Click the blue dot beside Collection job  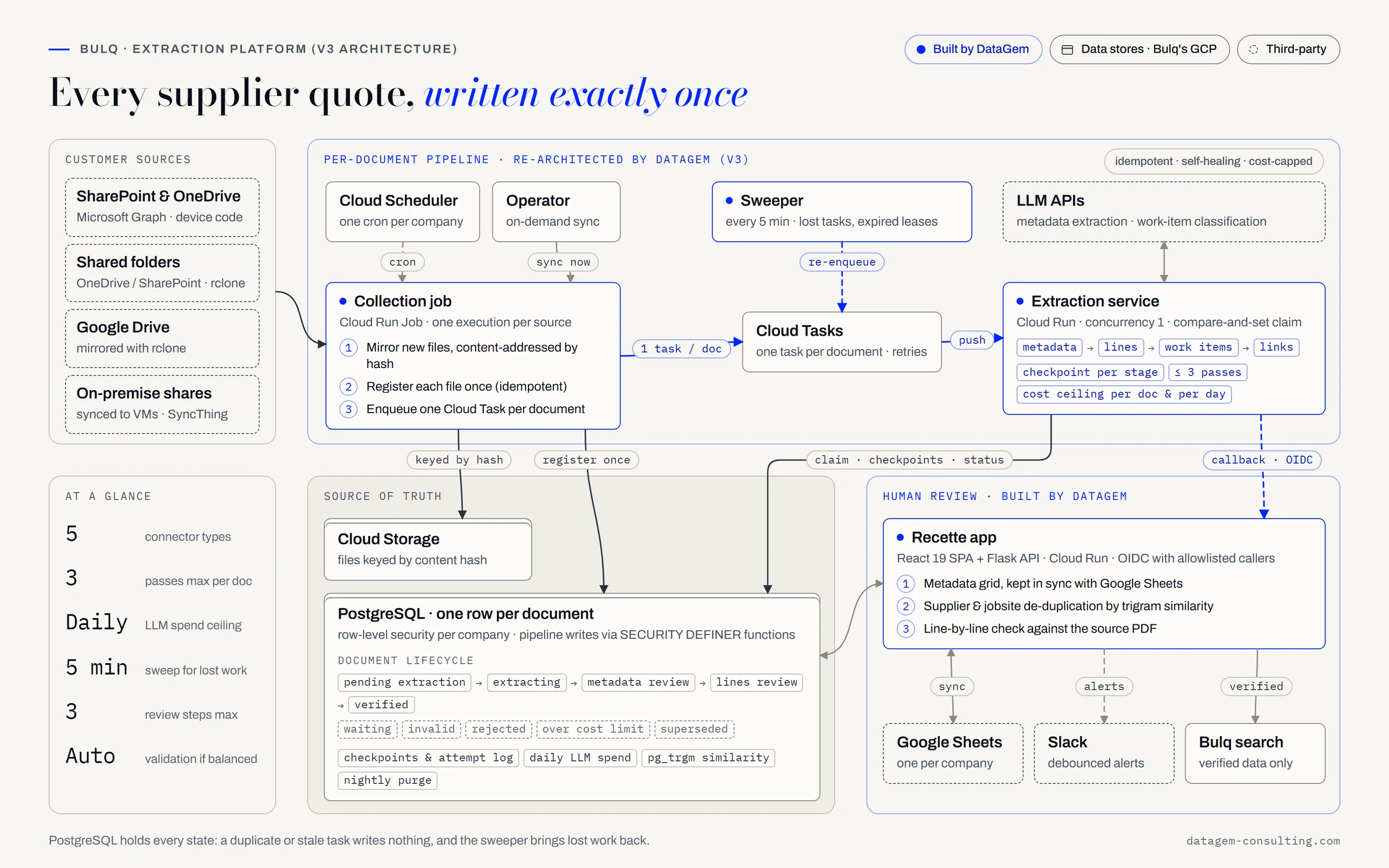coord(343,301)
